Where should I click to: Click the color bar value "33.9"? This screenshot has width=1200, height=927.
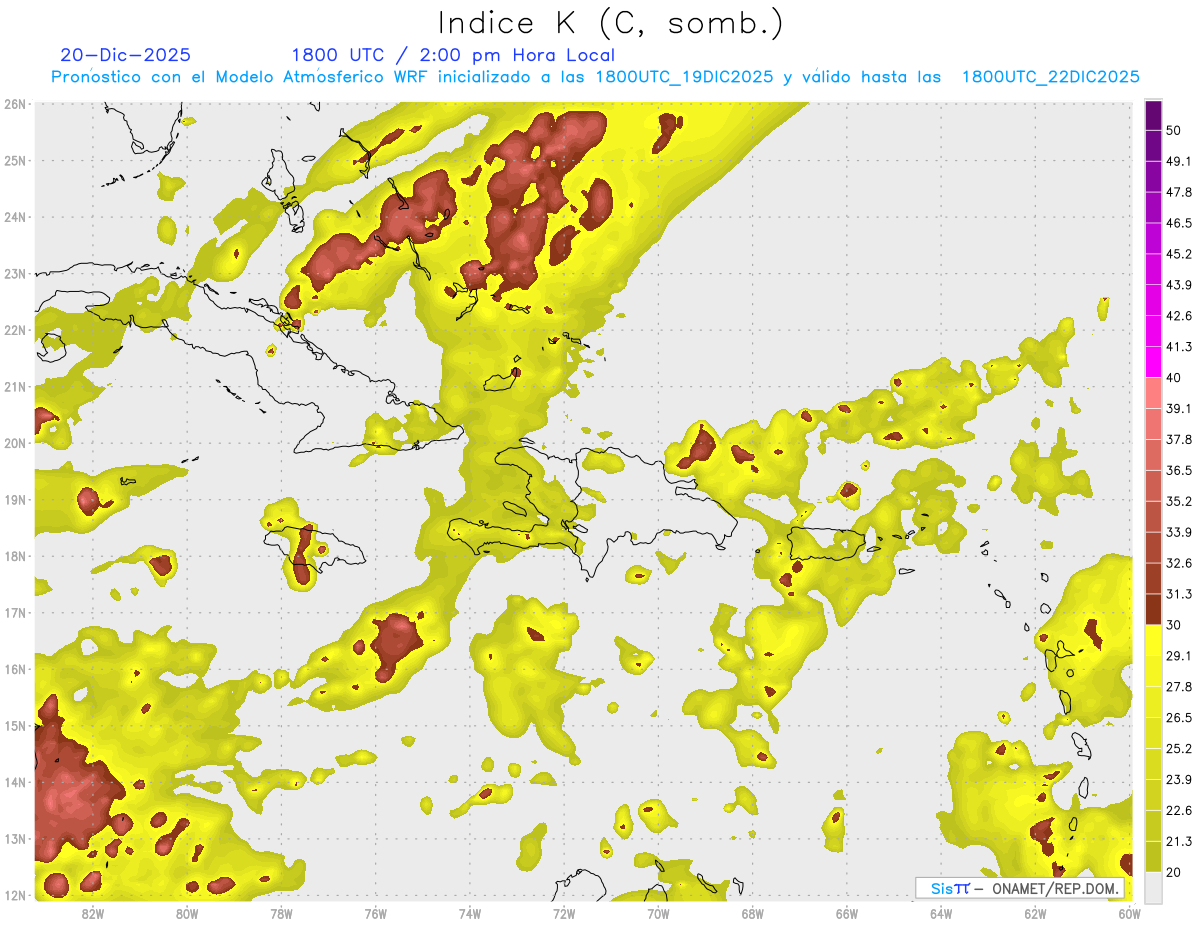1179,532
